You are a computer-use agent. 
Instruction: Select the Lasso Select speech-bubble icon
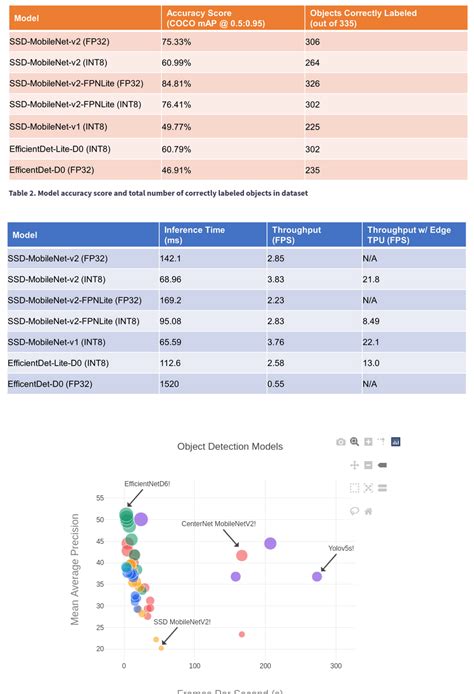click(x=354, y=511)
